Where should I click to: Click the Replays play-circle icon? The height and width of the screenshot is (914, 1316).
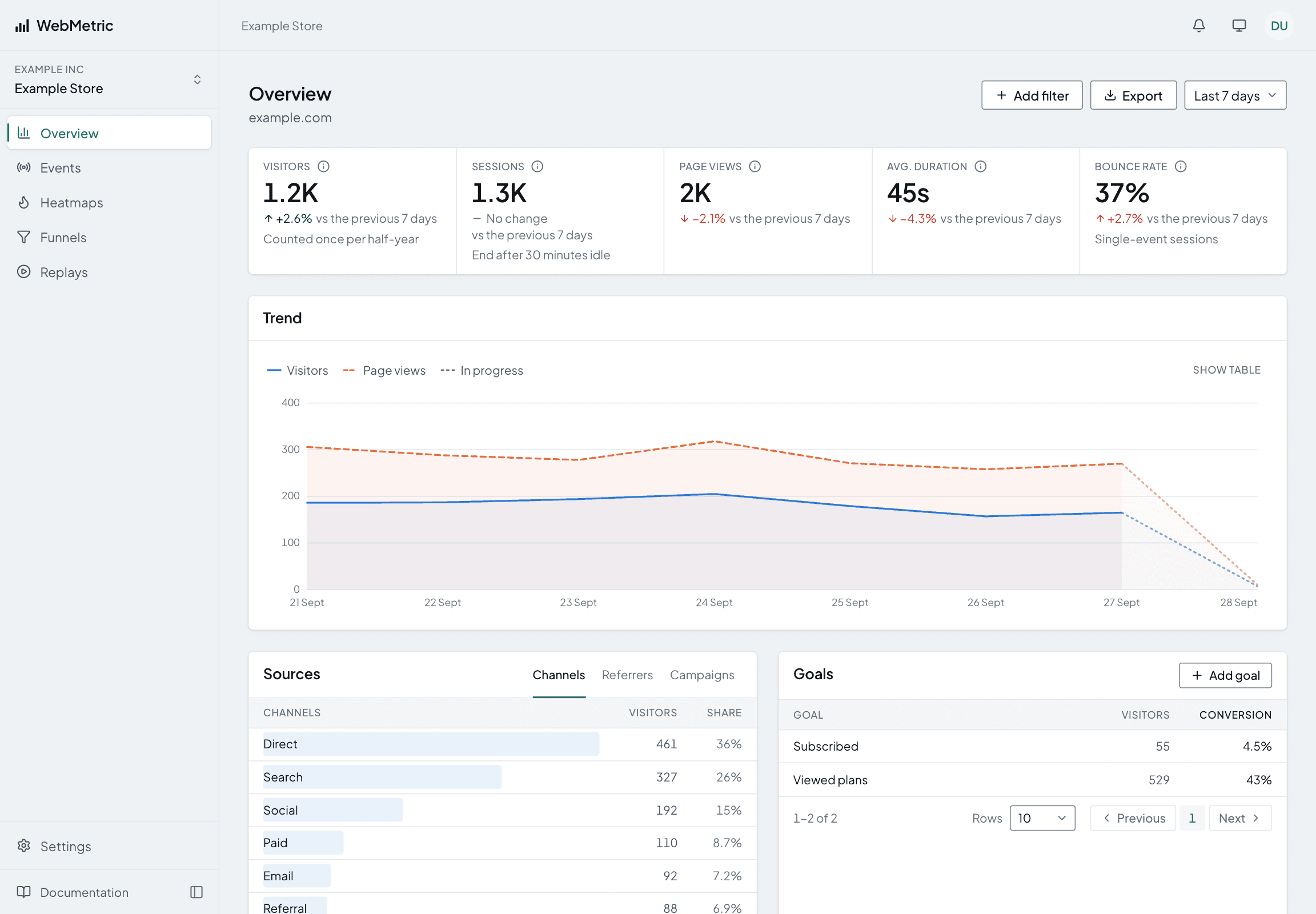pos(23,272)
